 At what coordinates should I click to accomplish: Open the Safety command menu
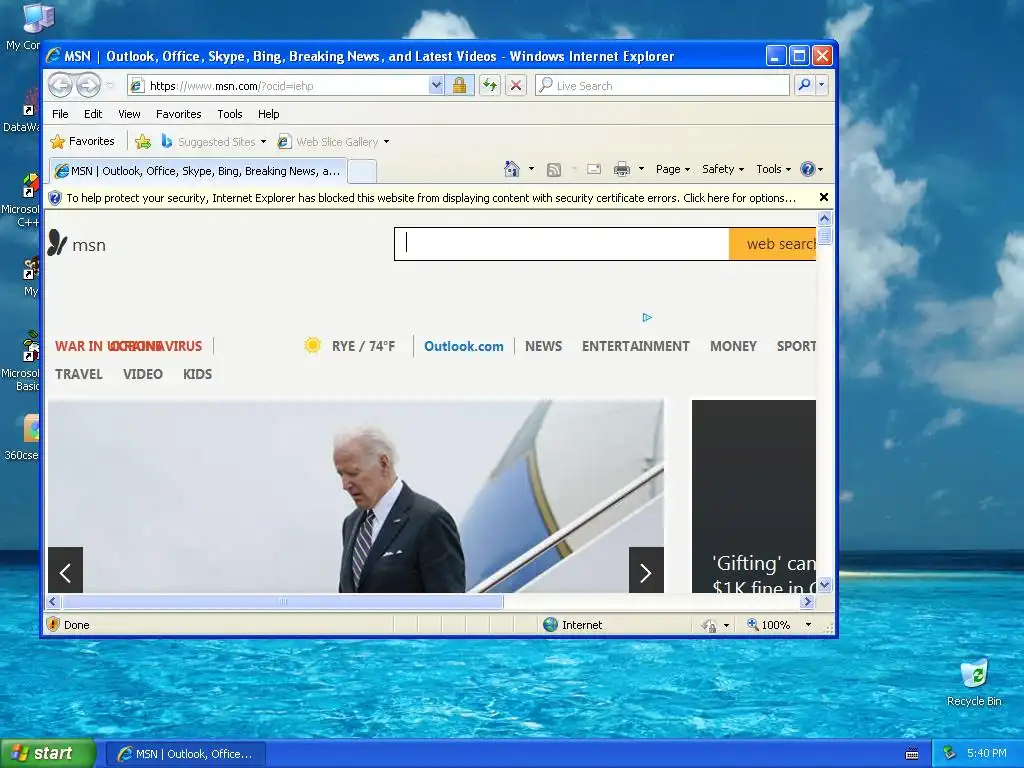(722, 169)
